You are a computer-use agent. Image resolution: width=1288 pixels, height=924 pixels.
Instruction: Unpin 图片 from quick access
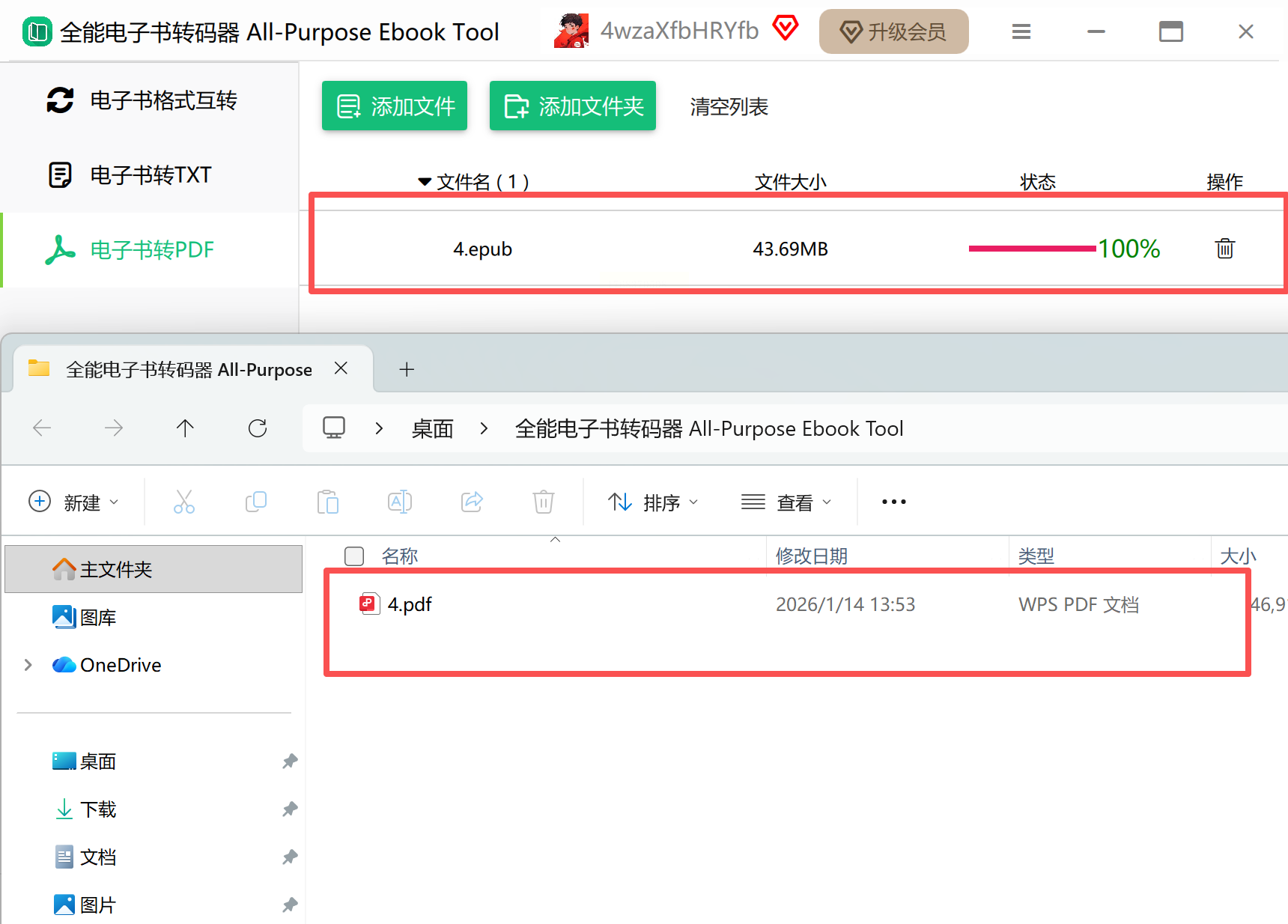point(290,905)
